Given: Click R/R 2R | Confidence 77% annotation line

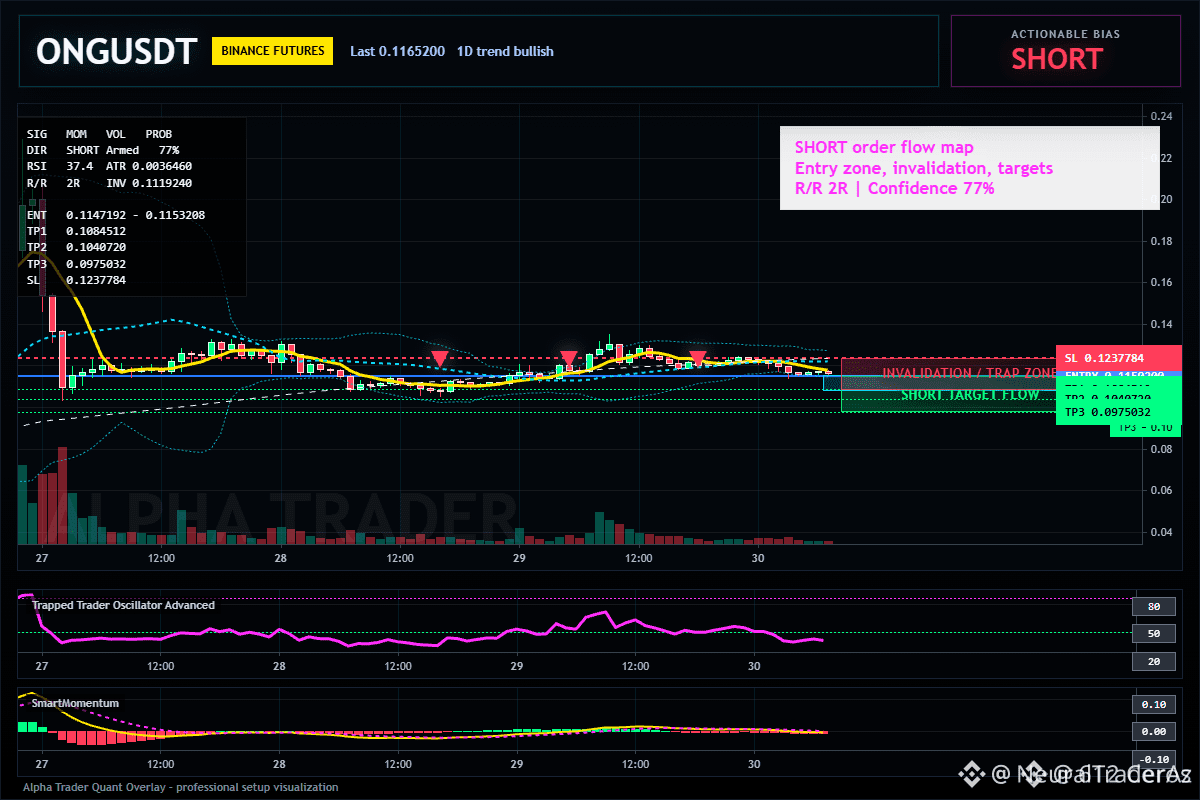Looking at the screenshot, I should coord(894,188).
